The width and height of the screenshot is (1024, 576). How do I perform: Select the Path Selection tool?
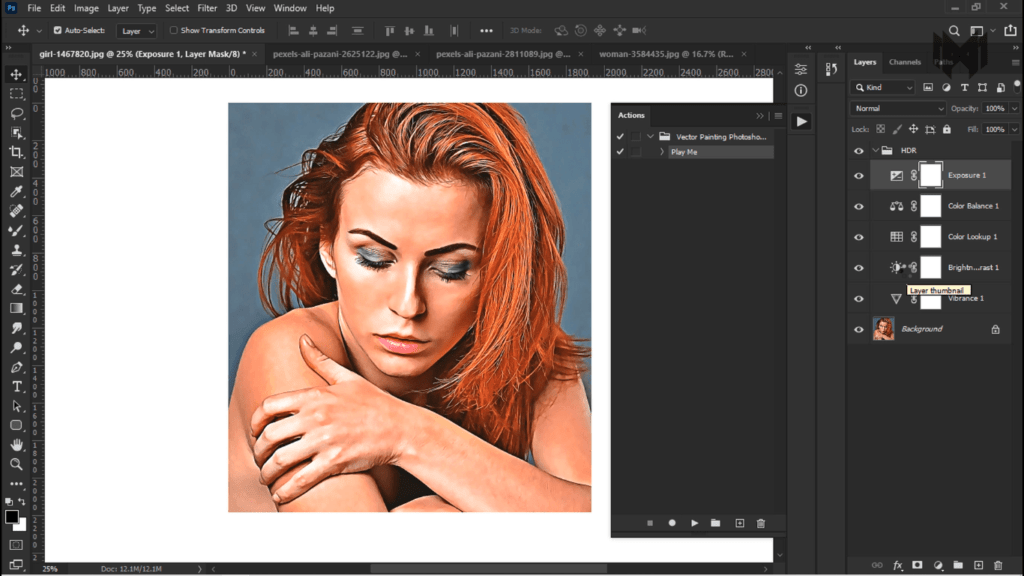16,406
